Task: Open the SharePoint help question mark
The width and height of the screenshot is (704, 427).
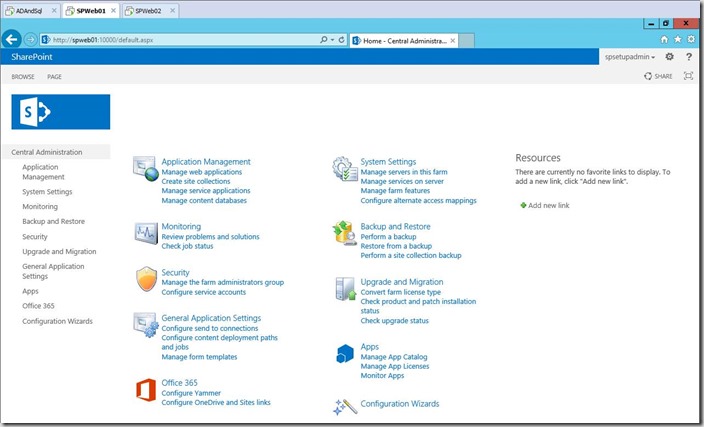Action: pyautogui.click(x=689, y=57)
